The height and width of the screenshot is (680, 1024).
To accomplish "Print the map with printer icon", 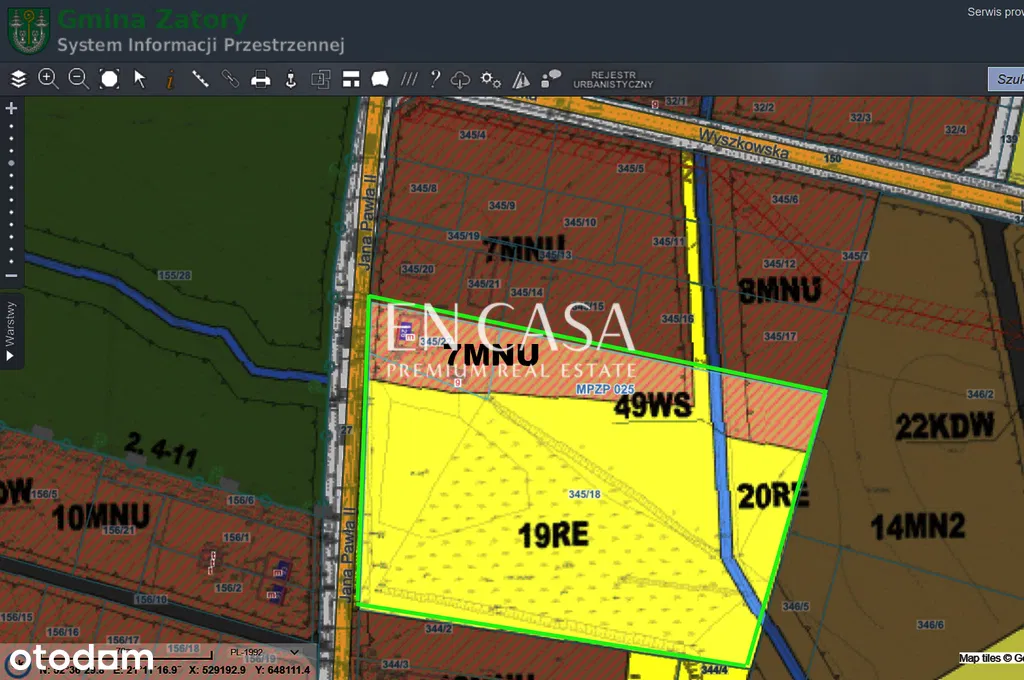I will (x=261, y=79).
